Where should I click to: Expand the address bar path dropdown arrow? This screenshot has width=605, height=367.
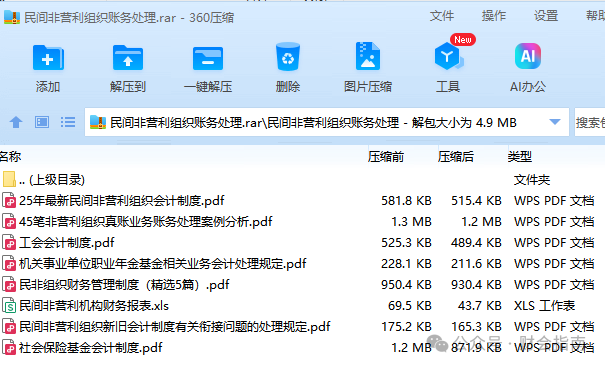pyautogui.click(x=555, y=122)
